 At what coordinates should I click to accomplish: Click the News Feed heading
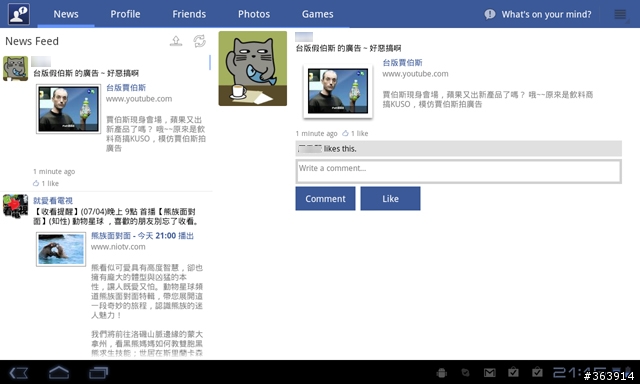[32, 41]
